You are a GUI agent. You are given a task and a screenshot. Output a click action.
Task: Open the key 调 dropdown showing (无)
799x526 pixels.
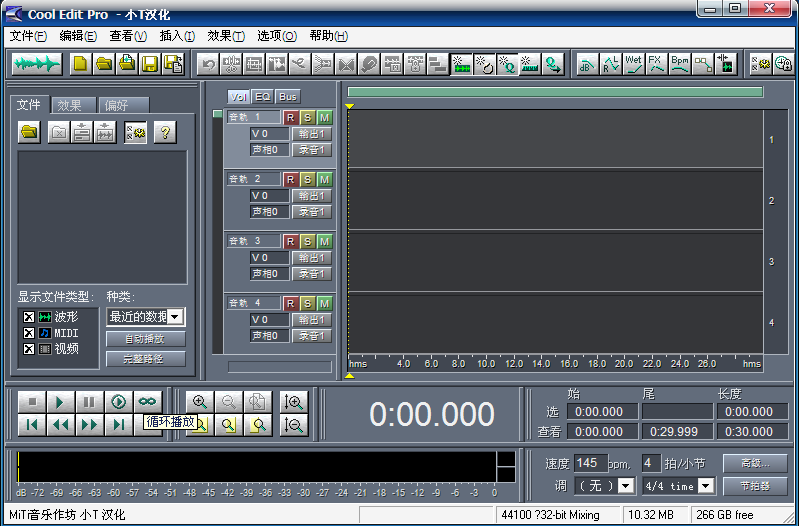point(605,486)
